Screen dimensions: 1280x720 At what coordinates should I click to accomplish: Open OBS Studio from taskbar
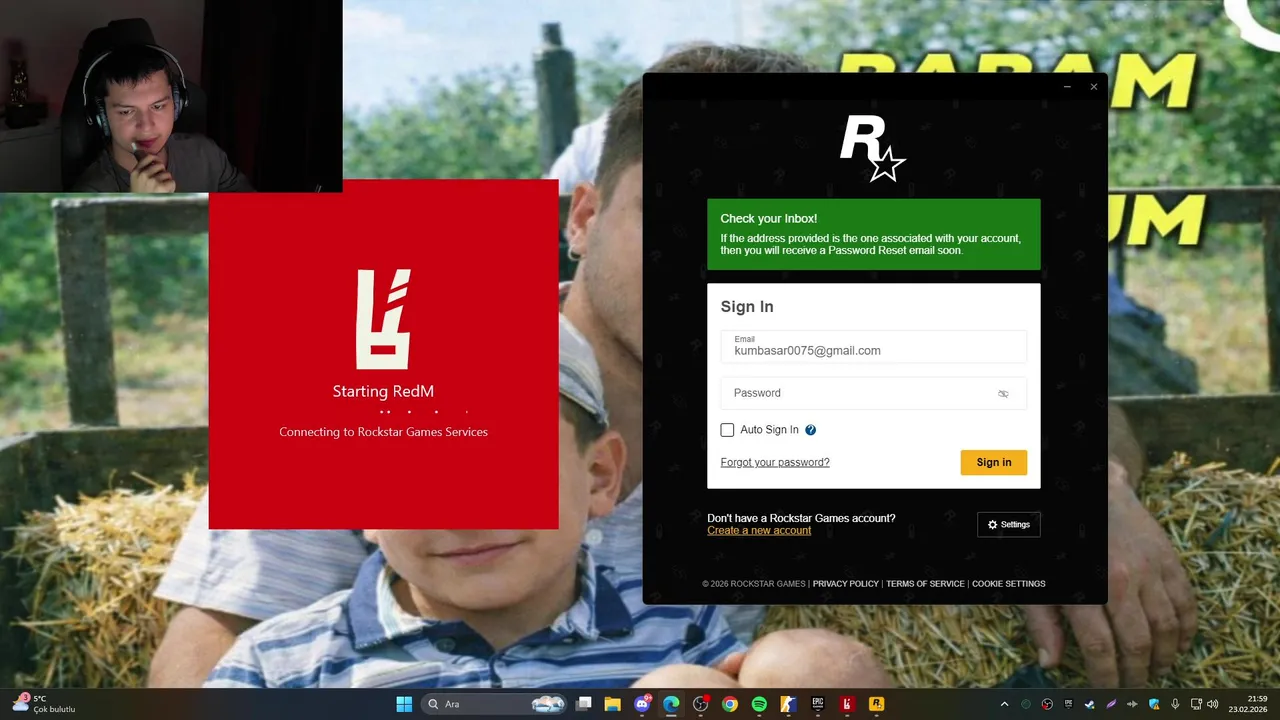pyautogui.click(x=700, y=704)
